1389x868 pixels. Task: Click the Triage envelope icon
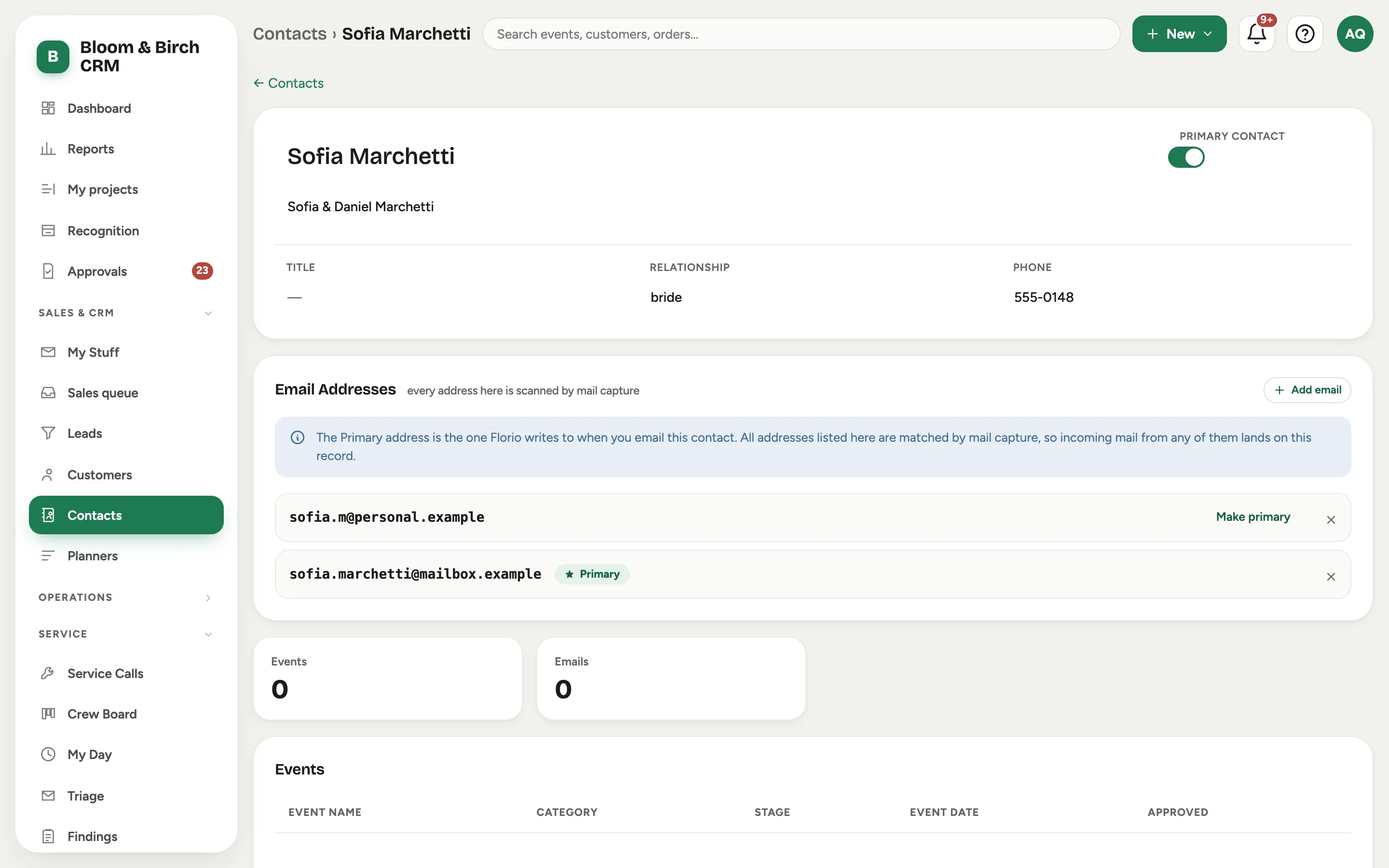pyautogui.click(x=48, y=796)
